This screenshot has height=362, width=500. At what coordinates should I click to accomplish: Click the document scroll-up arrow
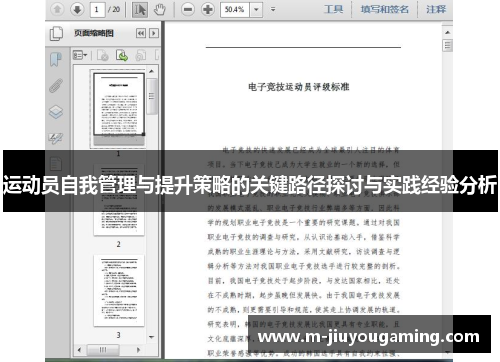click(x=447, y=32)
